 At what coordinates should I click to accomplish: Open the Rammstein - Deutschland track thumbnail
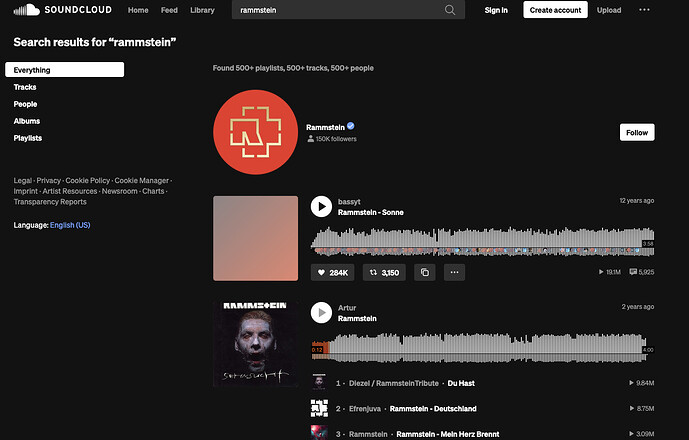point(319,408)
